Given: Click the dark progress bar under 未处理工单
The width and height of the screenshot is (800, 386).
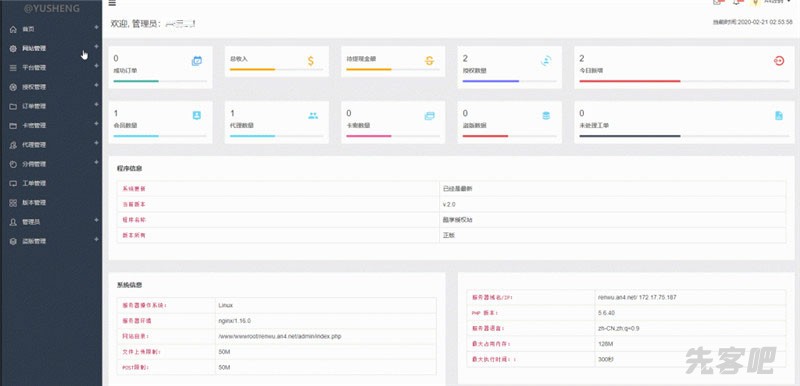Looking at the screenshot, I should (x=630, y=136).
